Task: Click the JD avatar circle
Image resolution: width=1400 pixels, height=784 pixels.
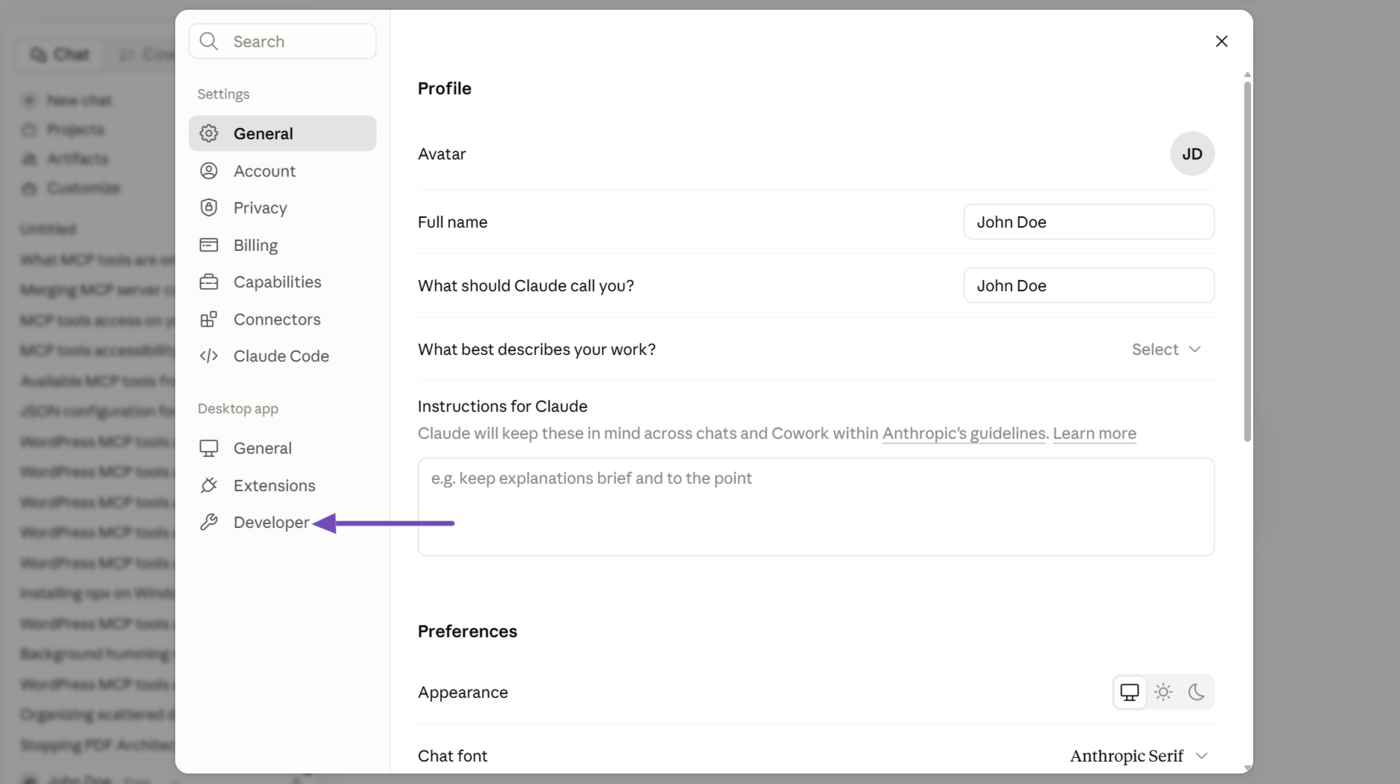Action: pos(1192,154)
